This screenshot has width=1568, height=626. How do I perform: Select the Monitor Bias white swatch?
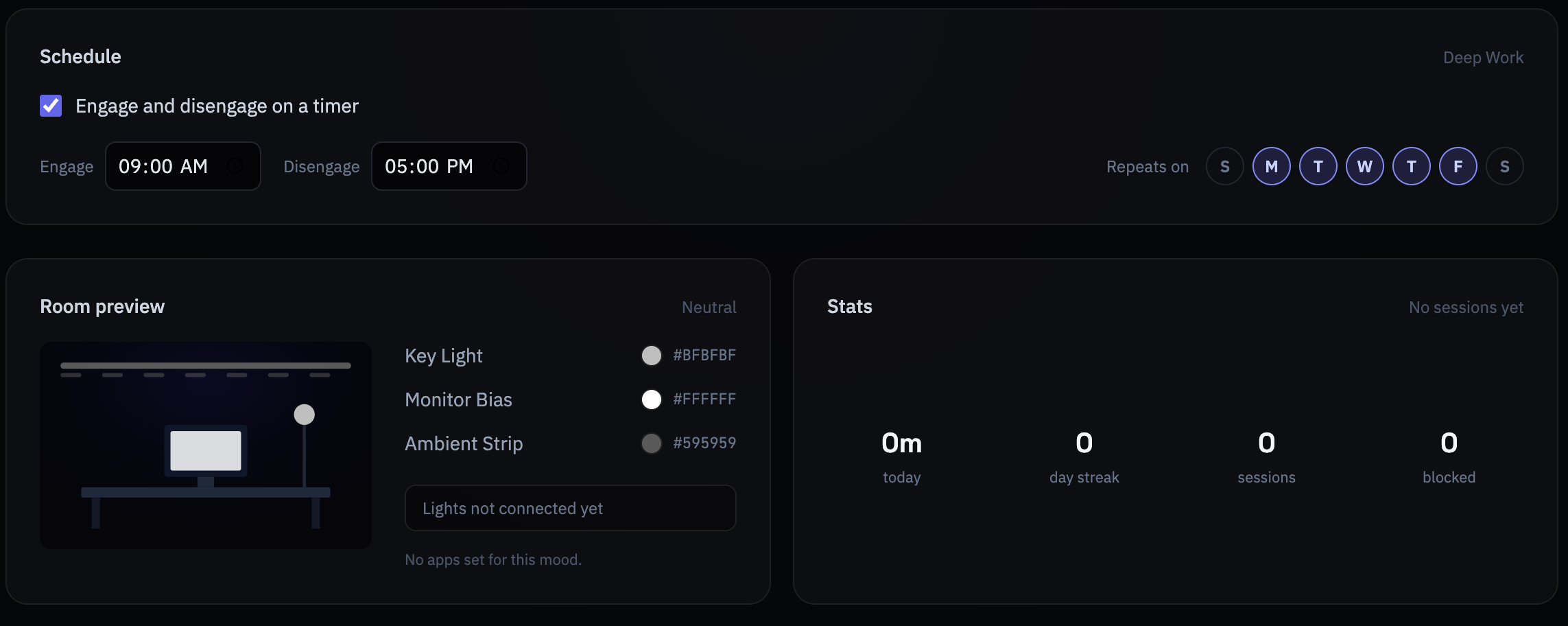coord(652,399)
